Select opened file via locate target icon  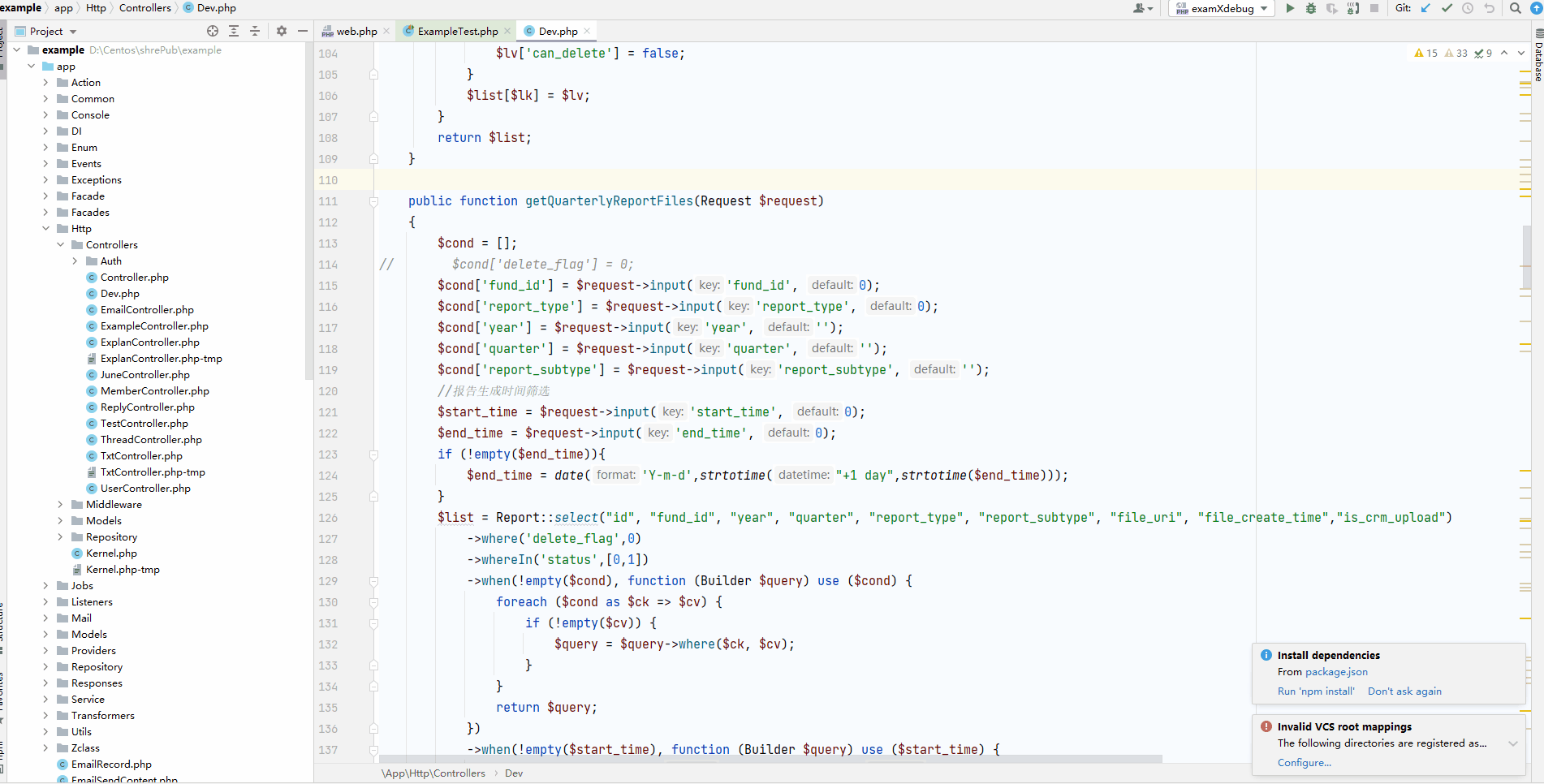213,31
